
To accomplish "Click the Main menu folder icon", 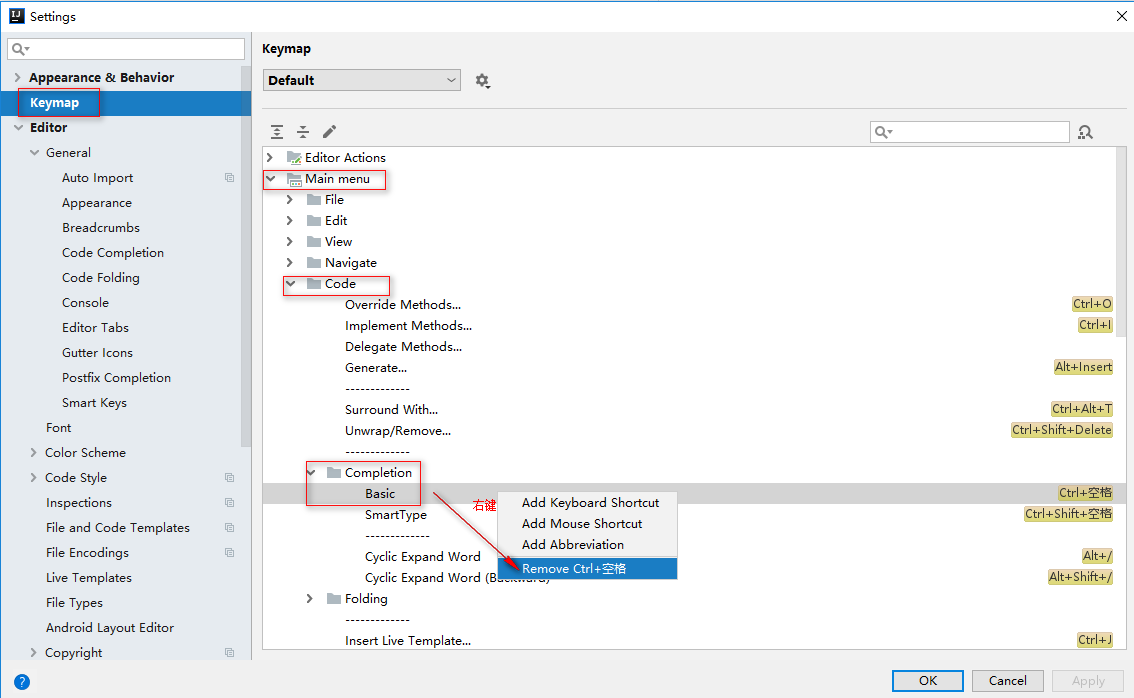I will pos(294,179).
